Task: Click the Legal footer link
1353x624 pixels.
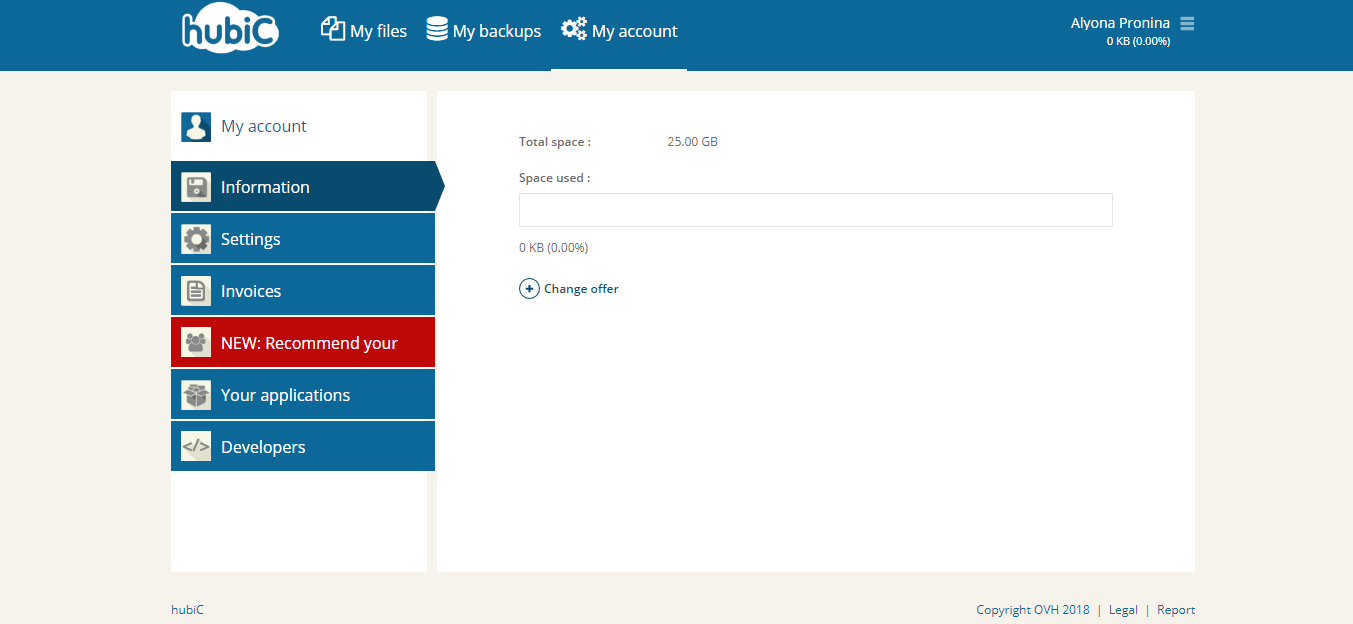Action: point(1123,610)
